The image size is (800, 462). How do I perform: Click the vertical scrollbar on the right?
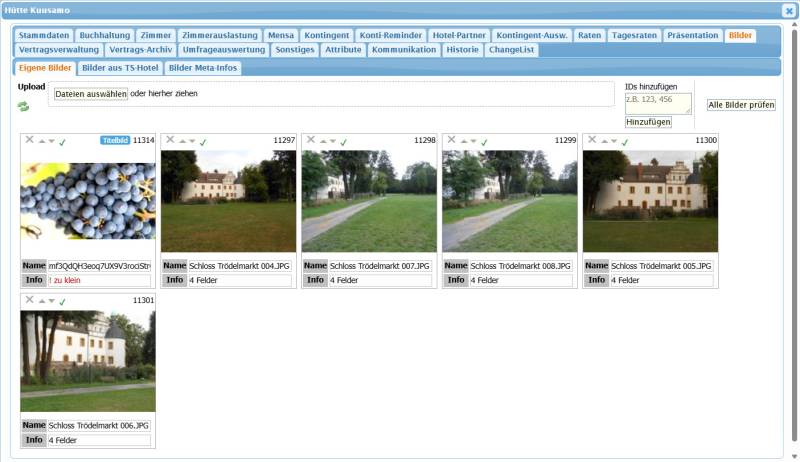pos(794,235)
